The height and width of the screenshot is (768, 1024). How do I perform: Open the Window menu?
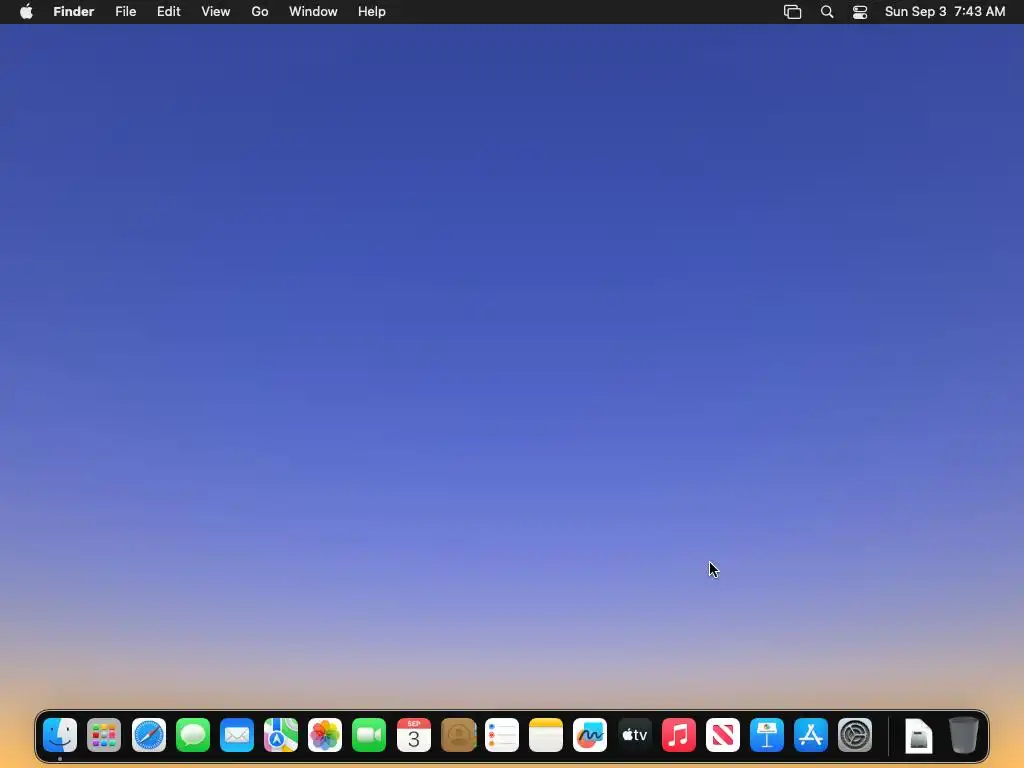pos(313,11)
